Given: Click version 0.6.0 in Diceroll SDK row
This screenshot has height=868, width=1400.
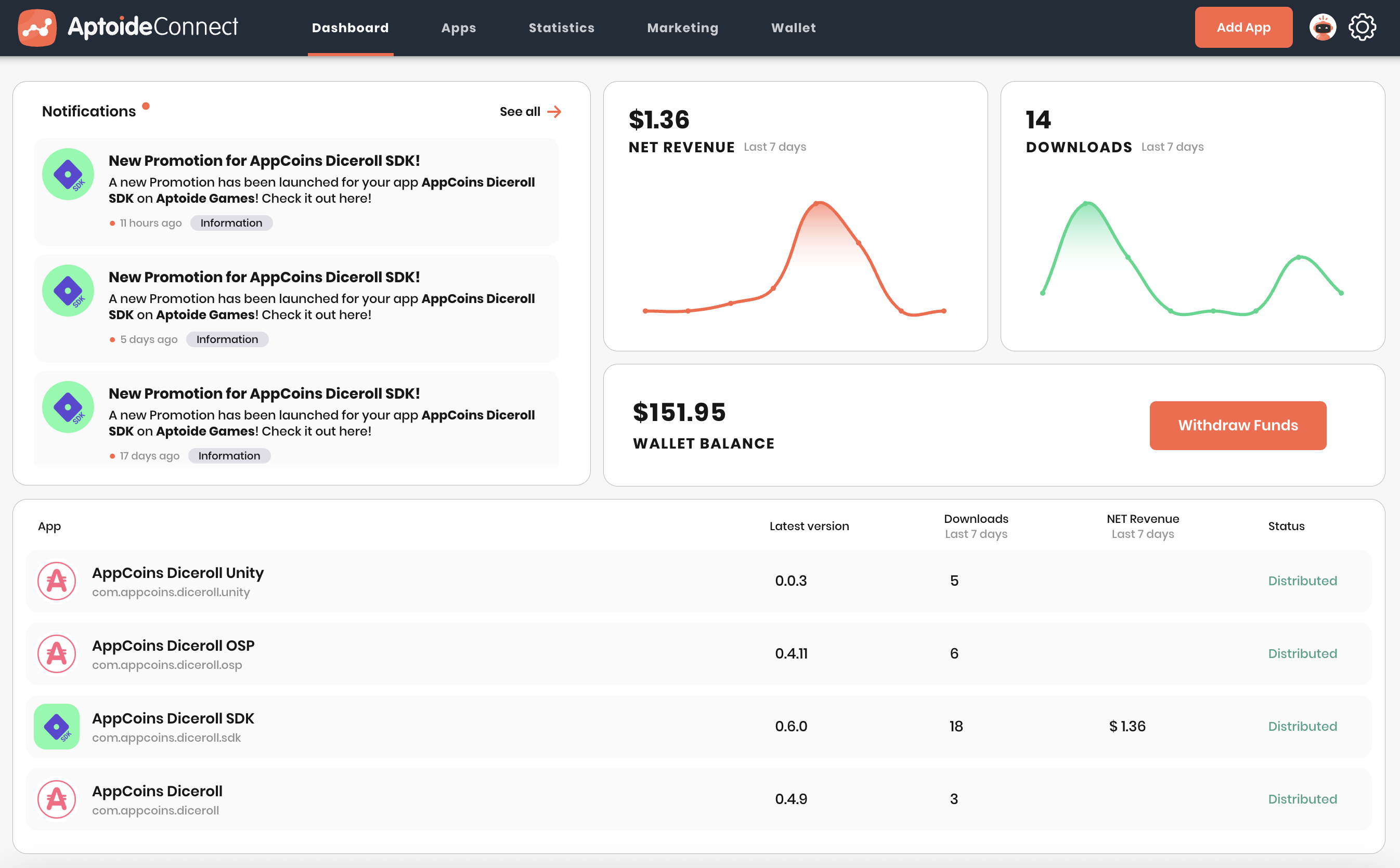Looking at the screenshot, I should click(790, 726).
